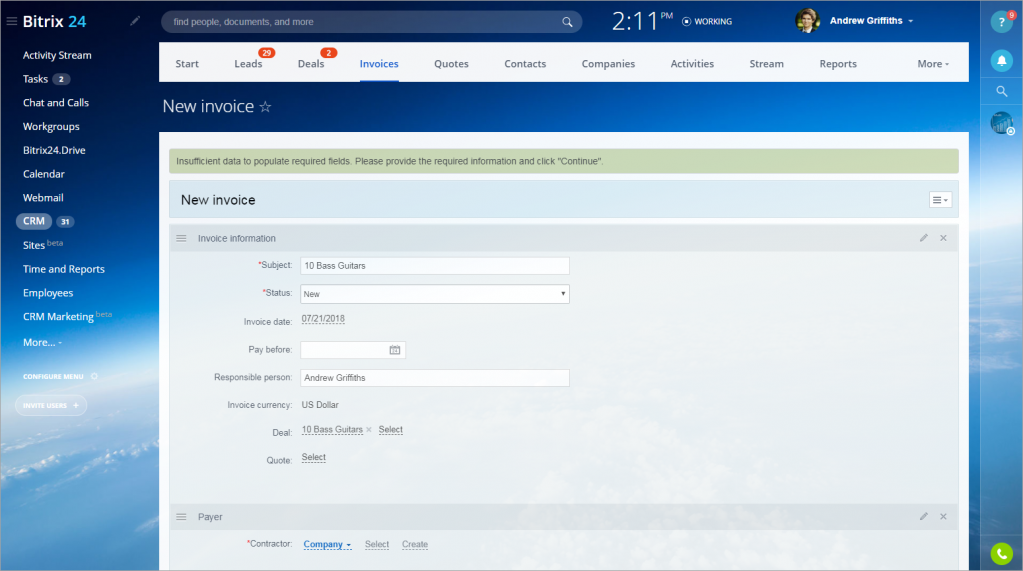This screenshot has height=571, width=1023.
Task: Click the Subject input field
Action: (435, 266)
